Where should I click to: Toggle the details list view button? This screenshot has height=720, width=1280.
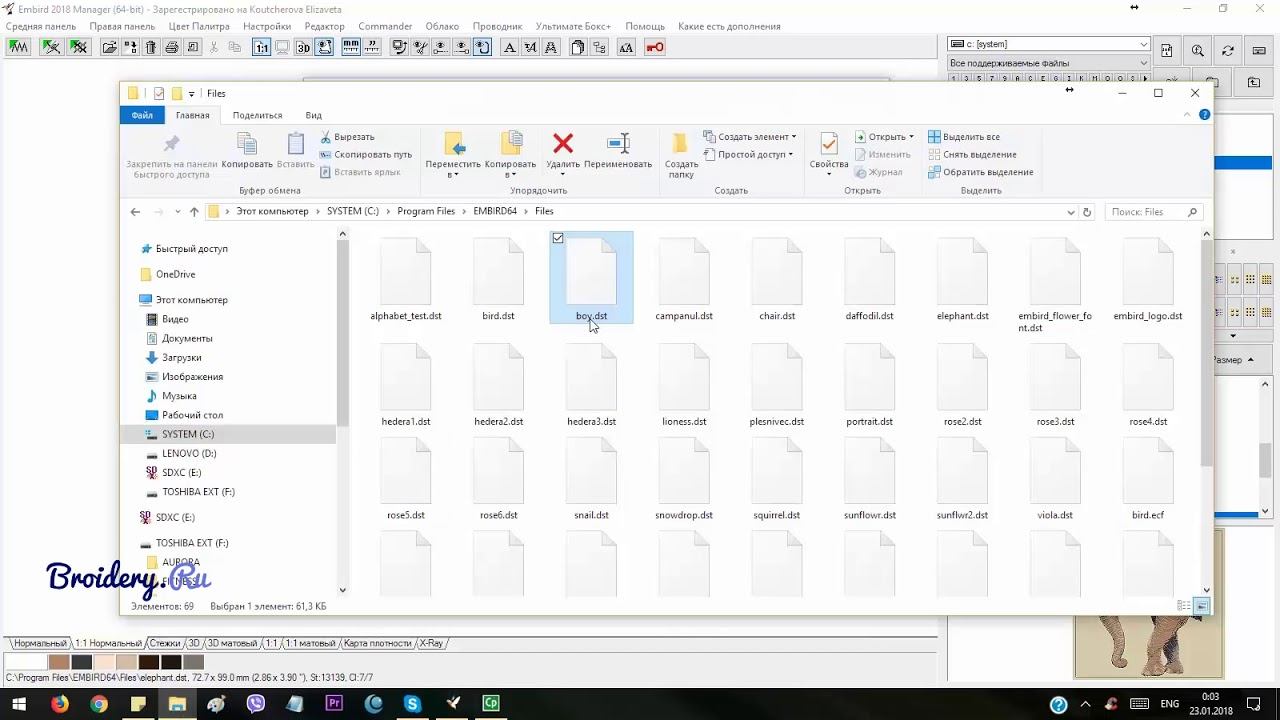1184,606
